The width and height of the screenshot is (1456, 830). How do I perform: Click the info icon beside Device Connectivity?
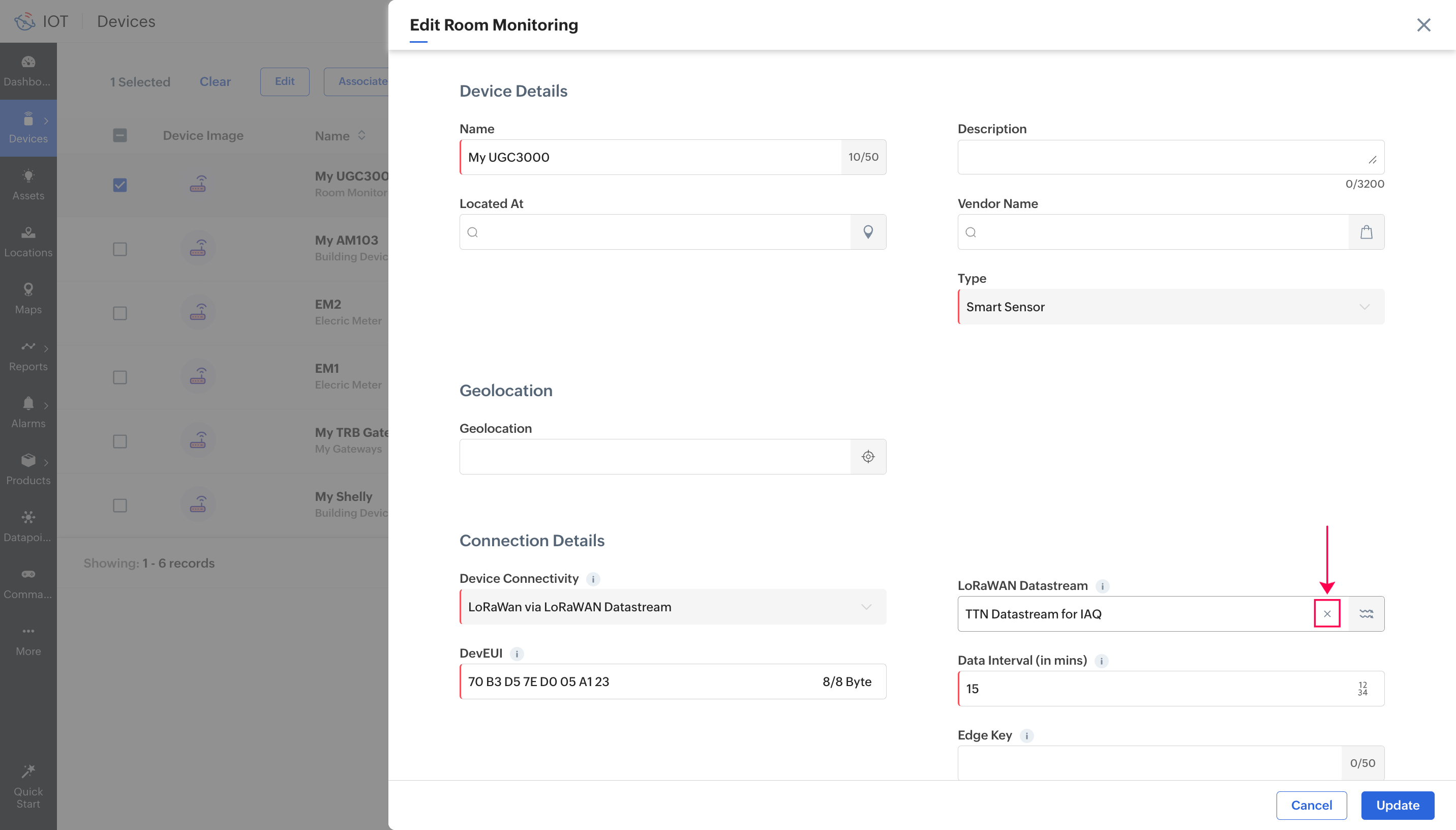point(593,579)
